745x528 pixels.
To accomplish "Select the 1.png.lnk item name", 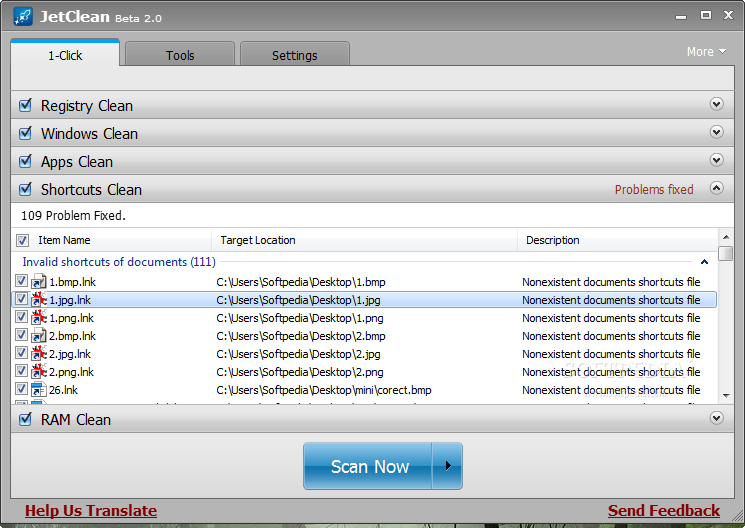I will 71,318.
